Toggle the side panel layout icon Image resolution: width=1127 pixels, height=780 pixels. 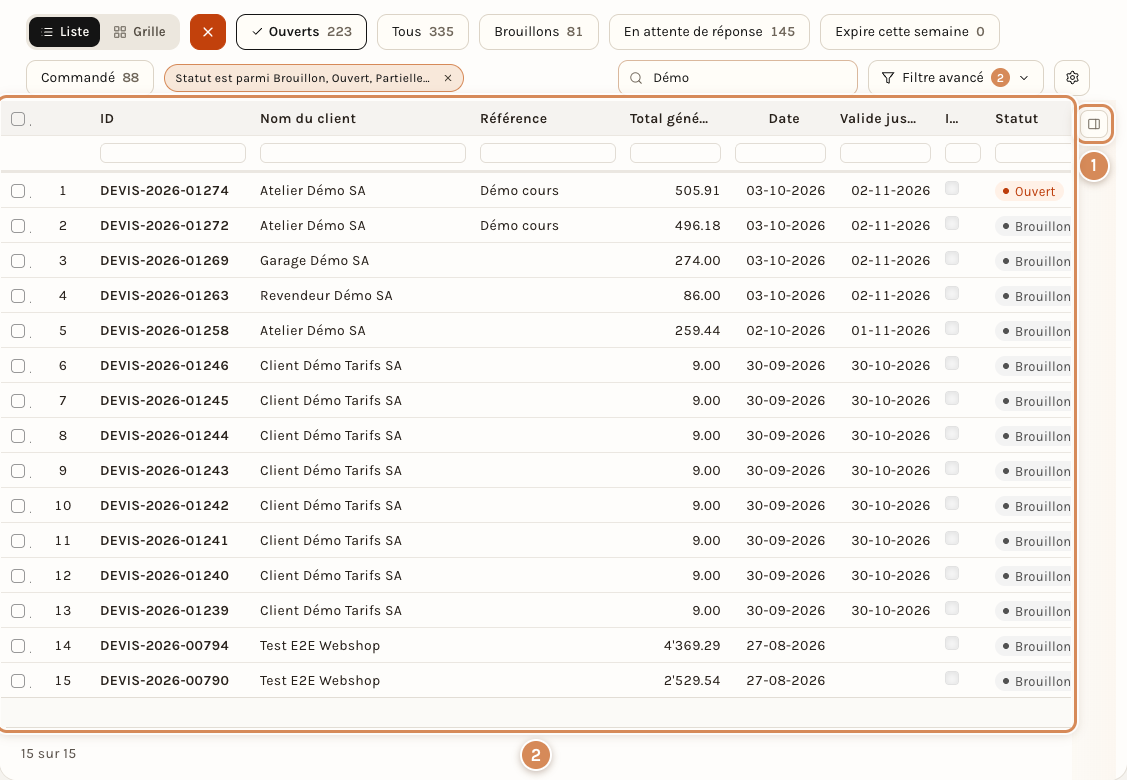point(1094,124)
